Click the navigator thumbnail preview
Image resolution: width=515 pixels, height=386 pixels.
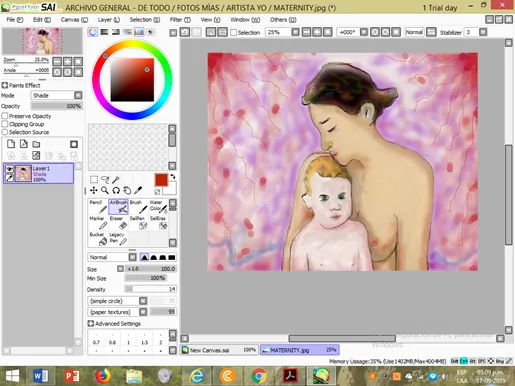click(42, 41)
